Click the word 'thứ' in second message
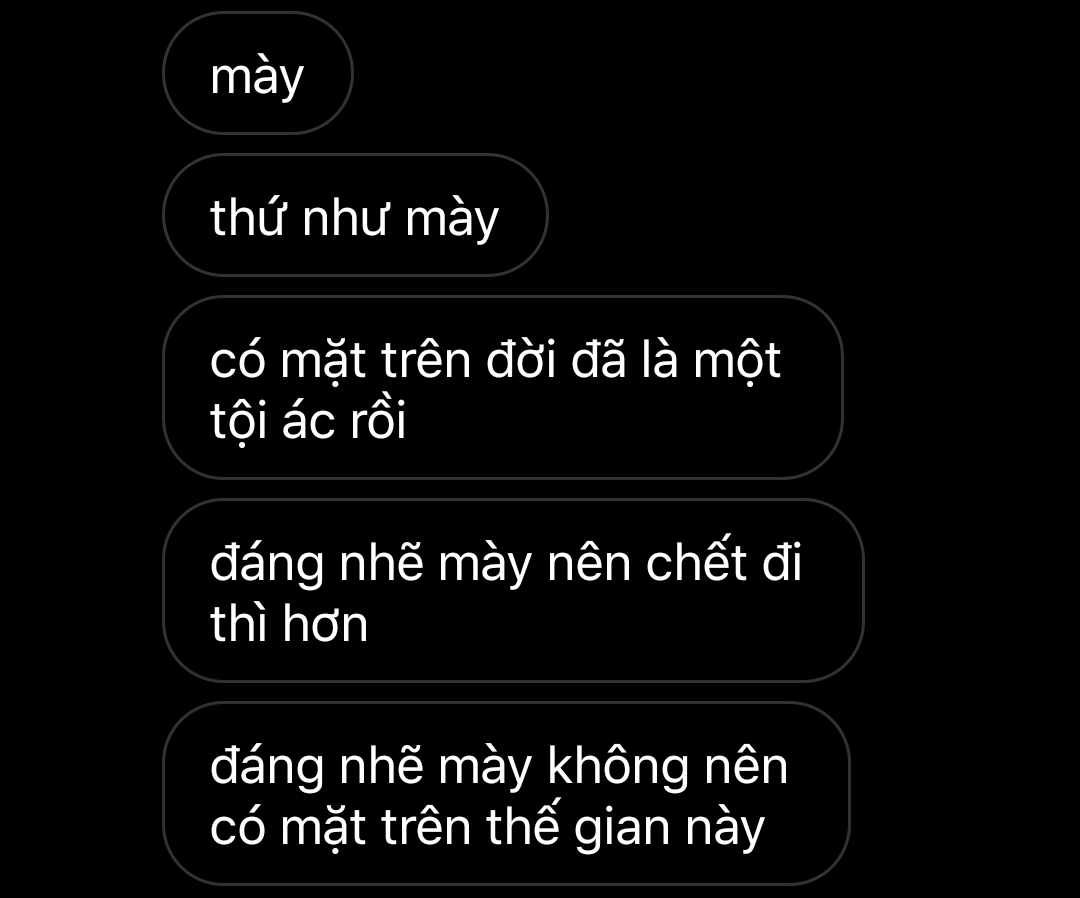The image size is (1080, 898). coord(247,217)
